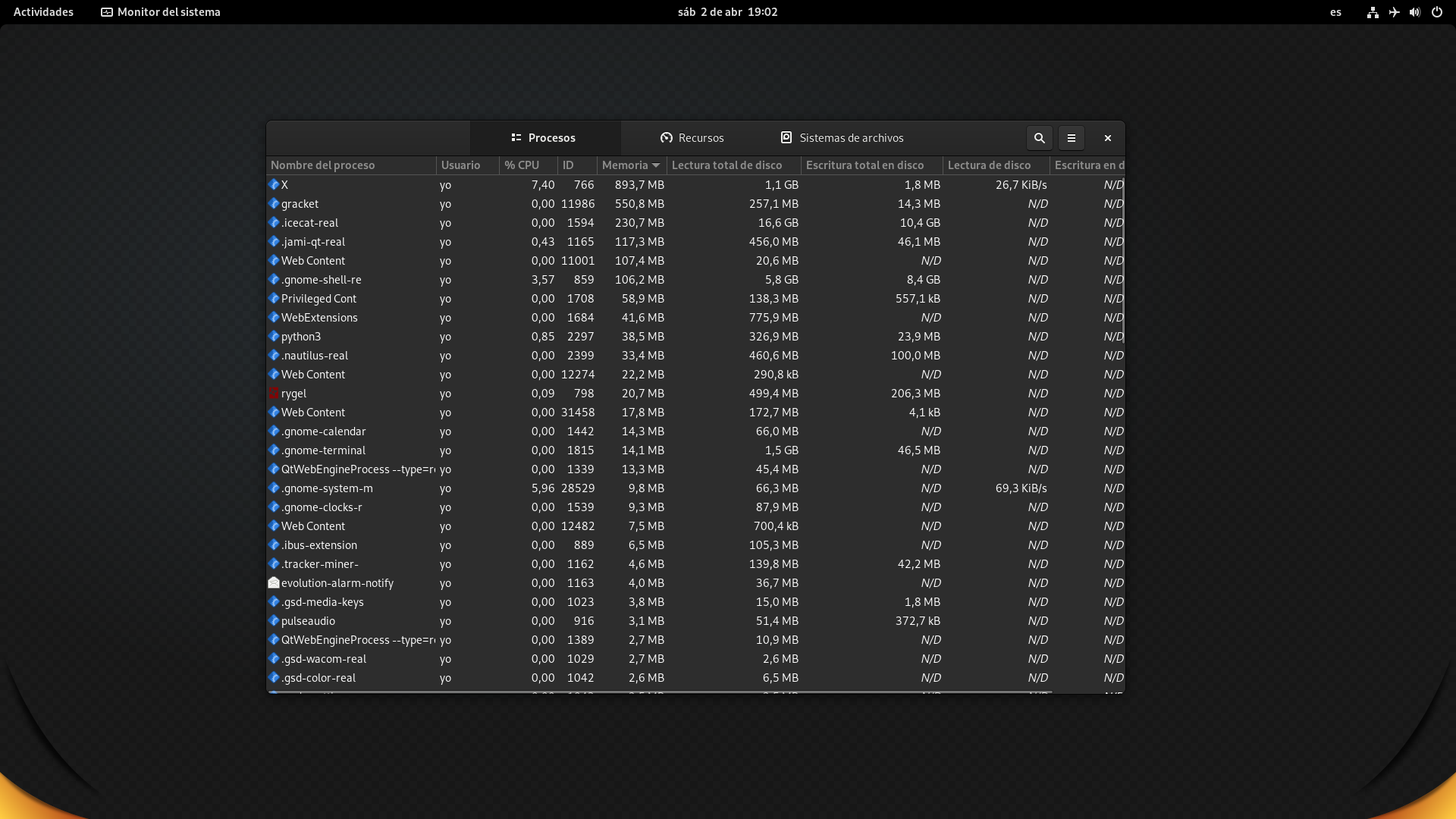This screenshot has width=1456, height=819.
Task: Switch to the Sistemas de archivos tab
Action: [842, 138]
